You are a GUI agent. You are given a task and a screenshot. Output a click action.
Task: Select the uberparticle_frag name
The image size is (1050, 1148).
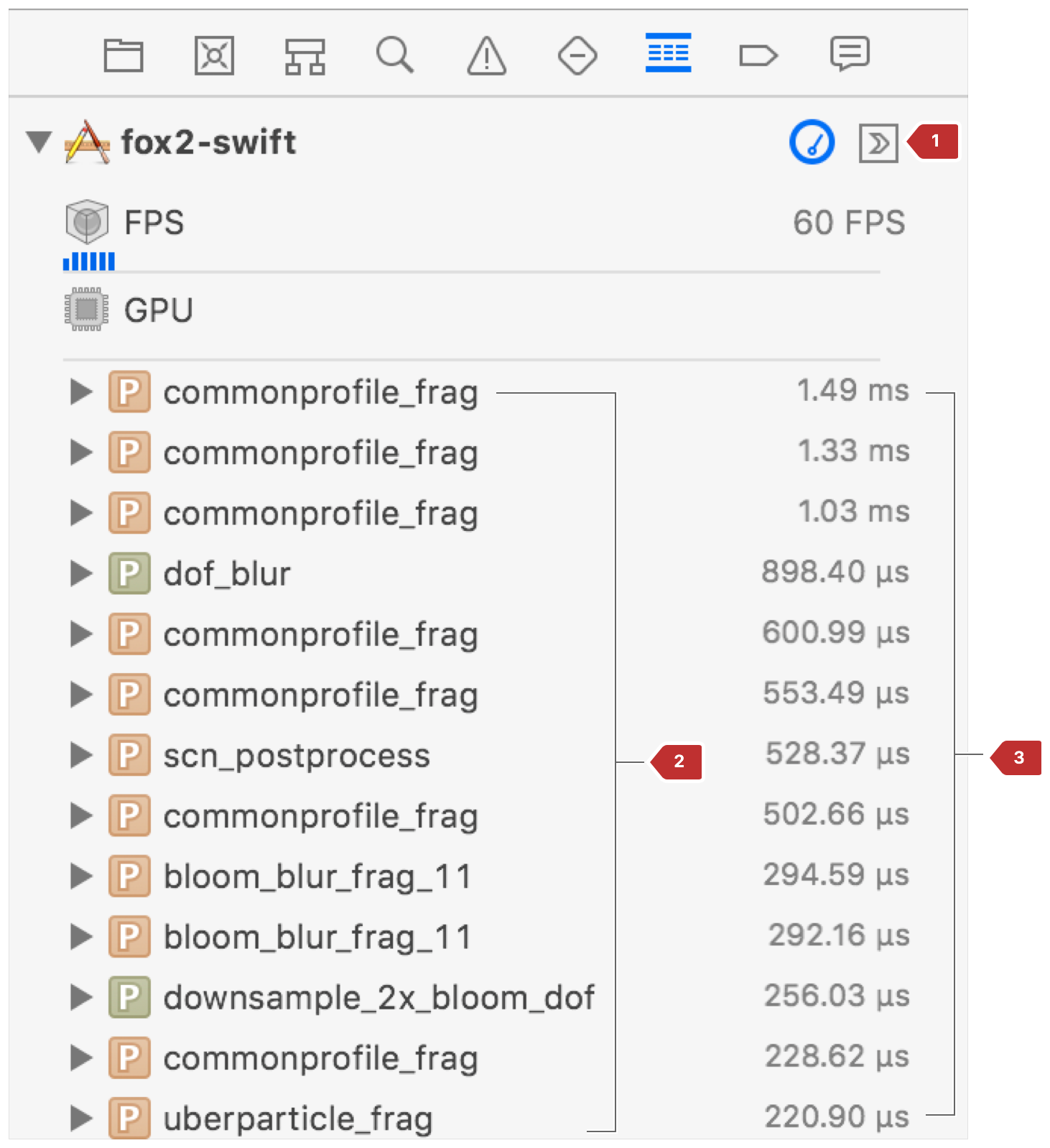298,1119
